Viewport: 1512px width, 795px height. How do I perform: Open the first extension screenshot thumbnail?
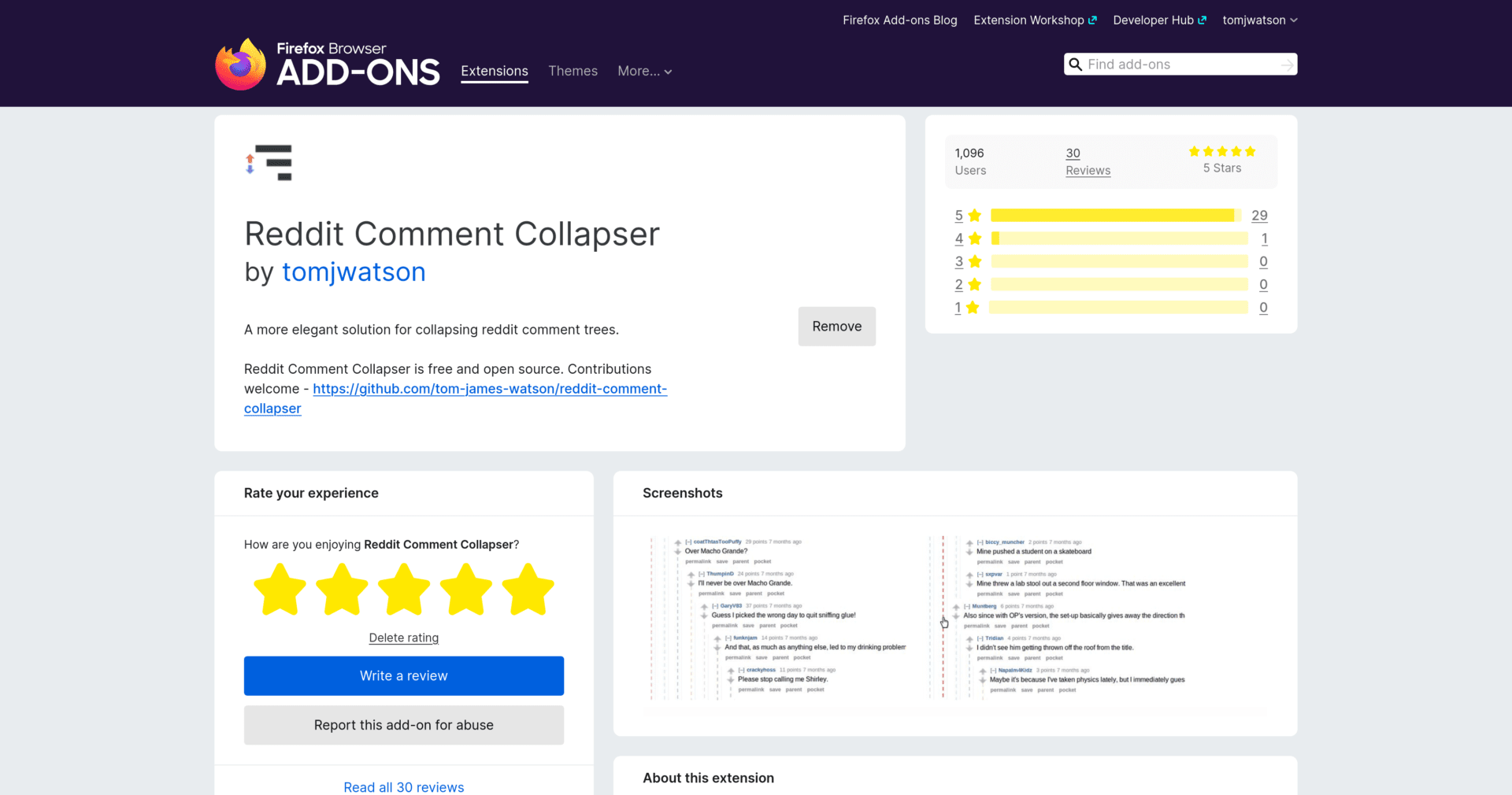pyautogui.click(x=778, y=618)
